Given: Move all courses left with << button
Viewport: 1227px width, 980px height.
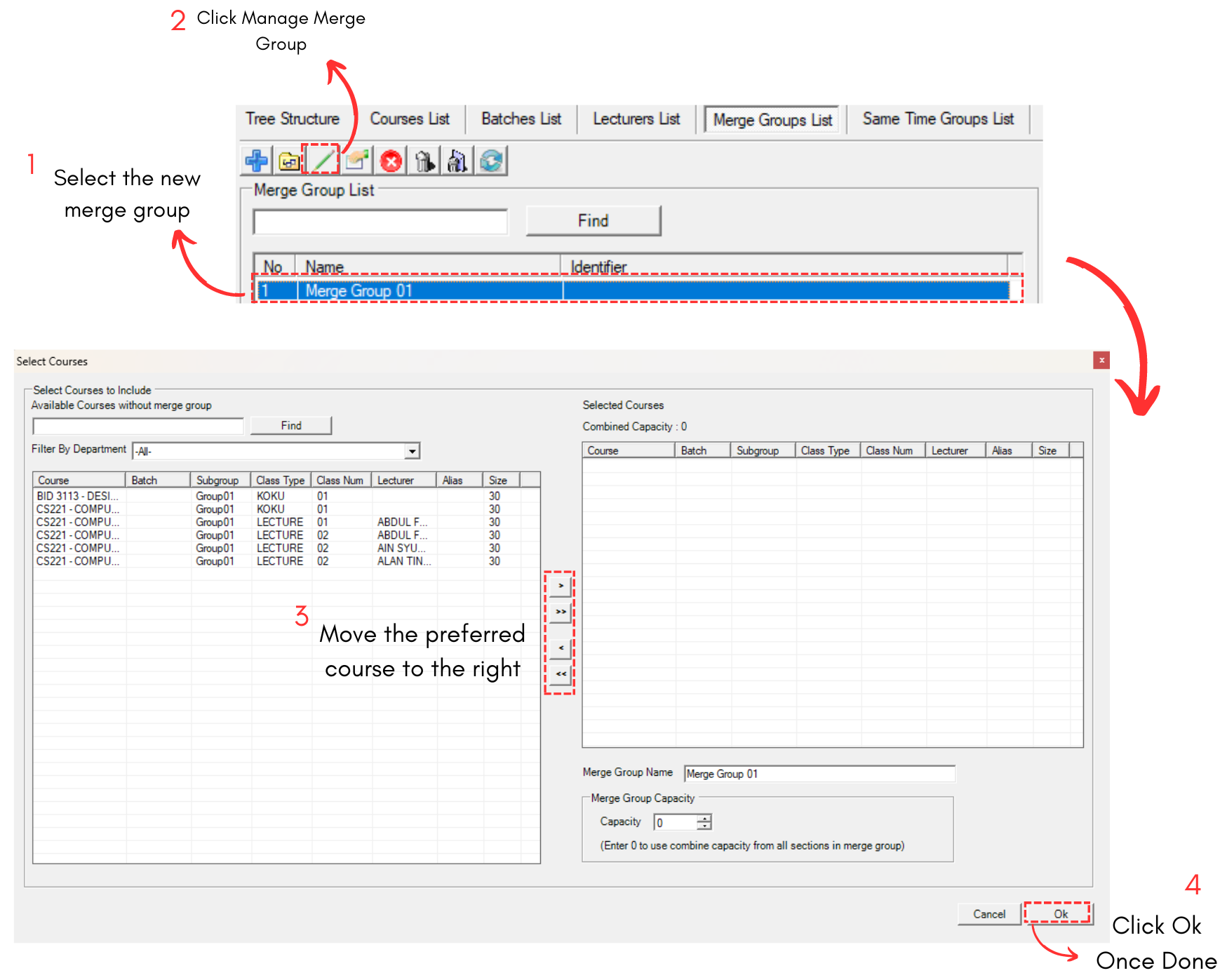Looking at the screenshot, I should coord(561,673).
